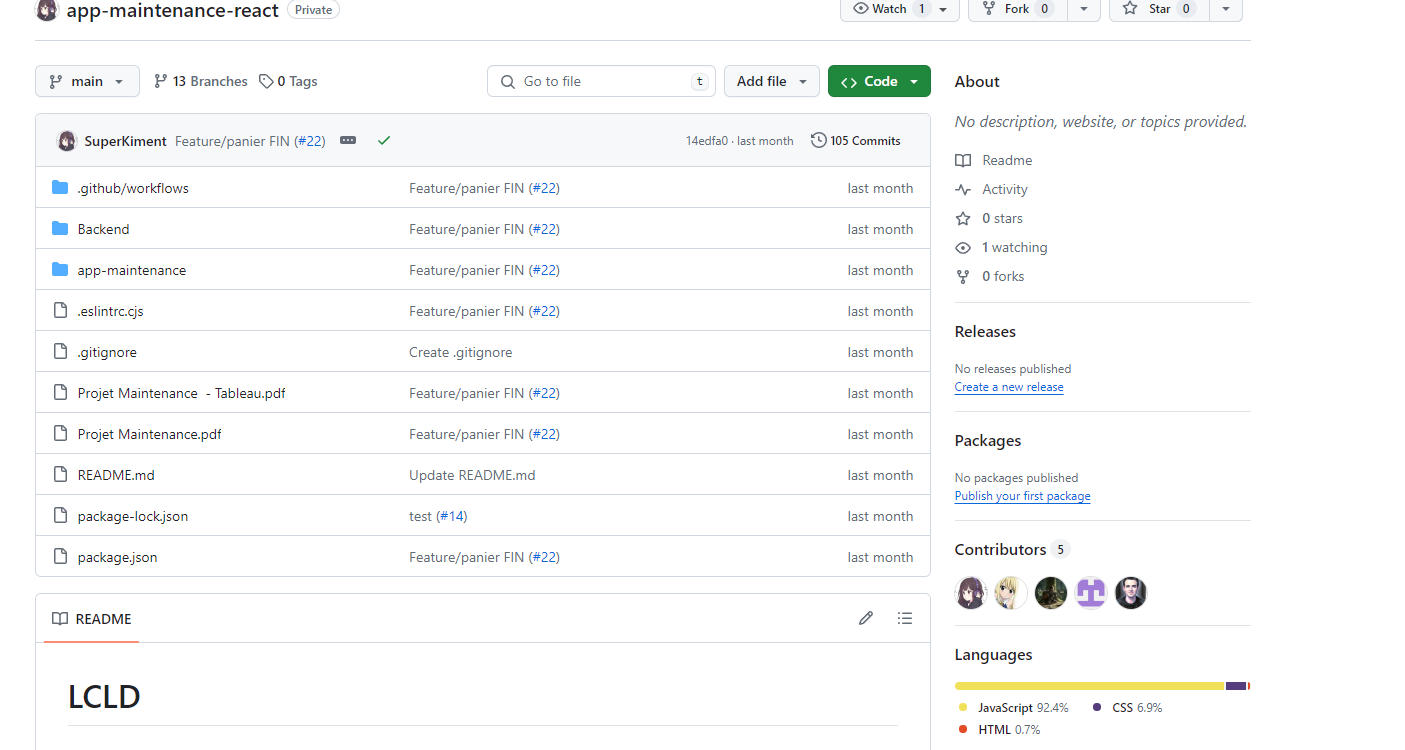Click the SuperKiment avatar in commit bar
This screenshot has height=750, width=1405.
[x=67, y=141]
